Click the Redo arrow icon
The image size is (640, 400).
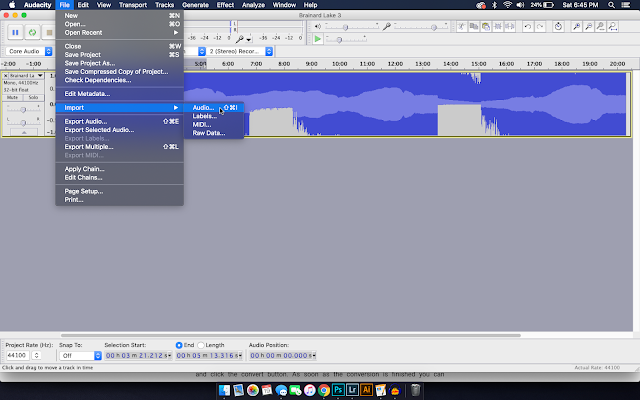point(540,27)
